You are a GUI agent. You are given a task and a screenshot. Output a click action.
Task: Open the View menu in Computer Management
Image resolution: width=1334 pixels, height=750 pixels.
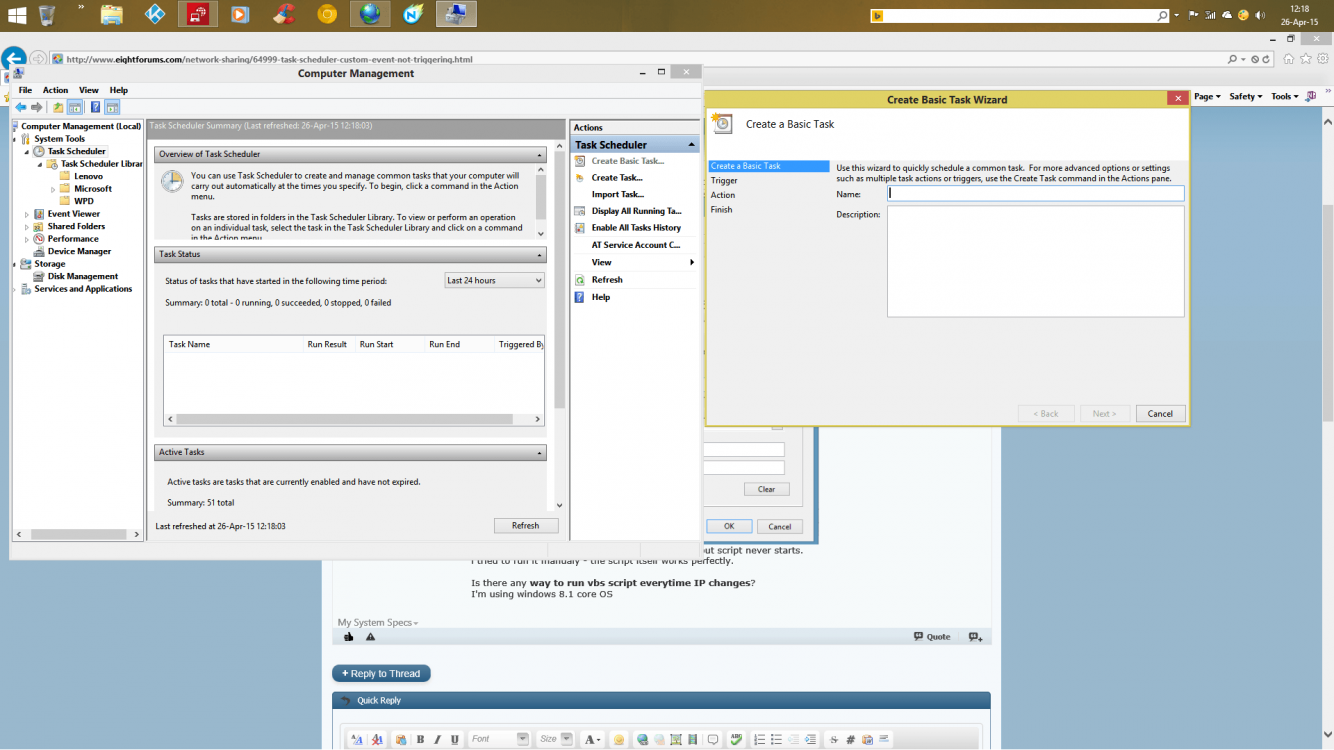tap(89, 90)
